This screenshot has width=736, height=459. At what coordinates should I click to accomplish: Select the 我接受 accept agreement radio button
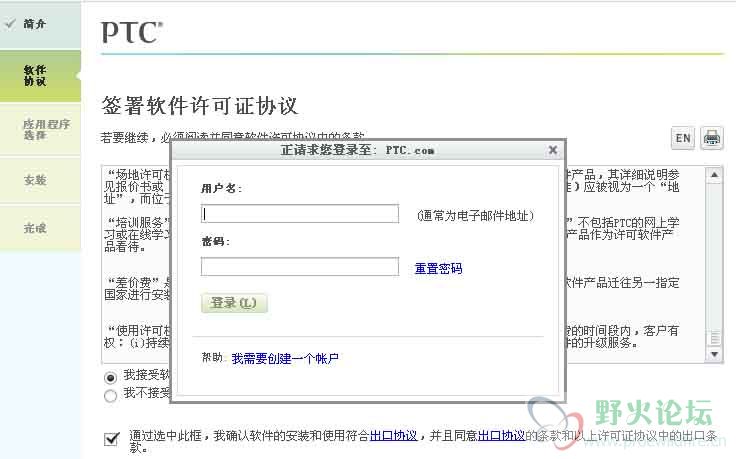pyautogui.click(x=110, y=377)
